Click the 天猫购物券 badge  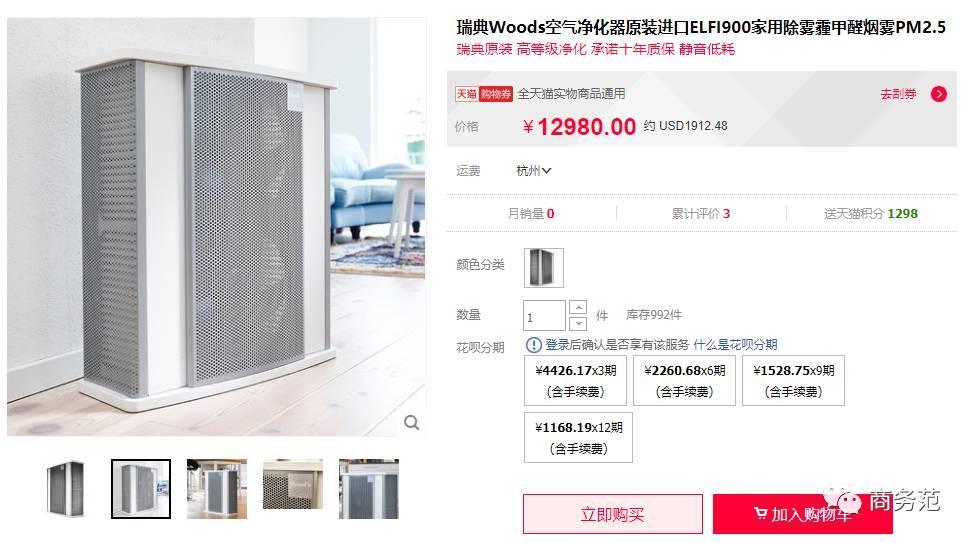(484, 94)
